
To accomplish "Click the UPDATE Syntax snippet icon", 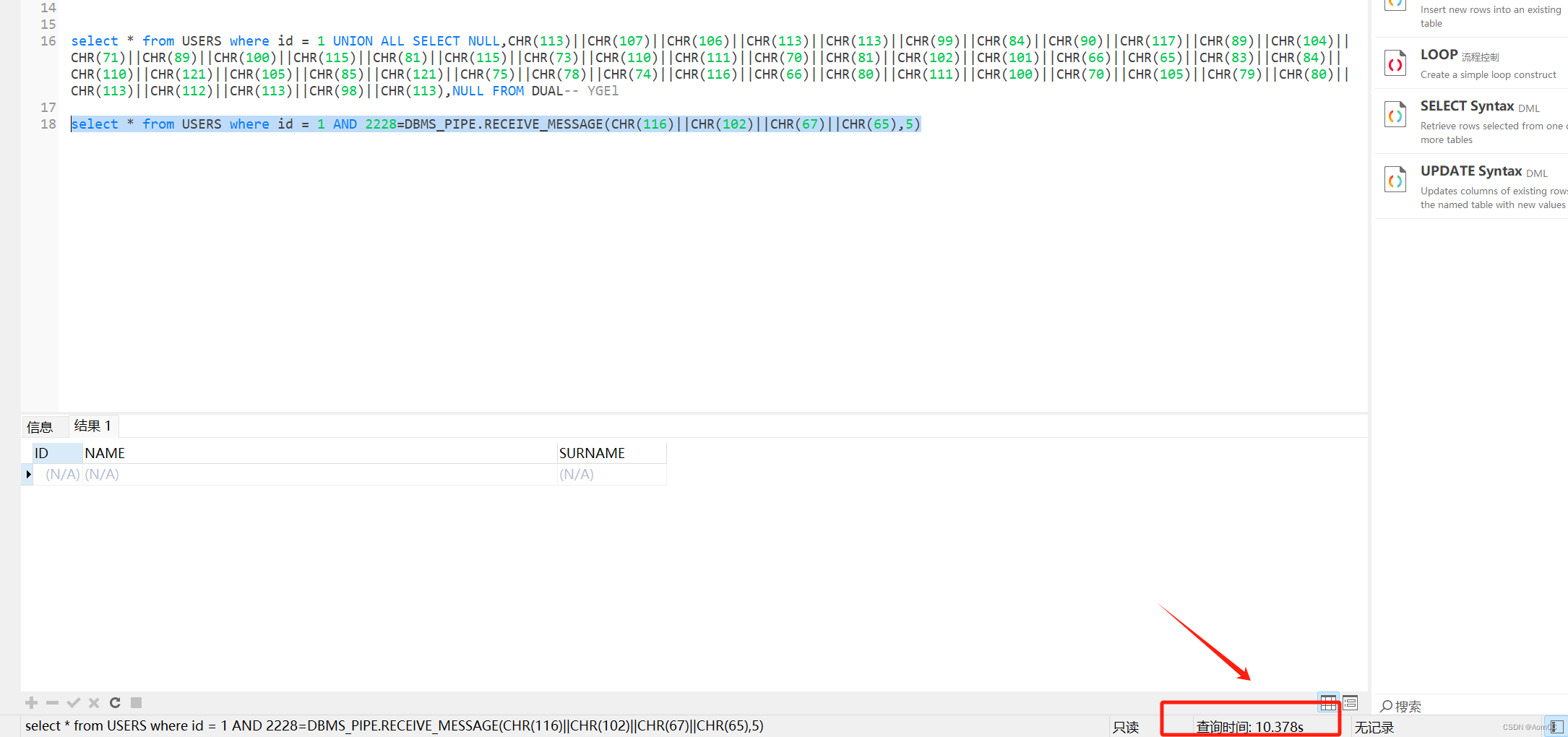I will coord(1395,179).
